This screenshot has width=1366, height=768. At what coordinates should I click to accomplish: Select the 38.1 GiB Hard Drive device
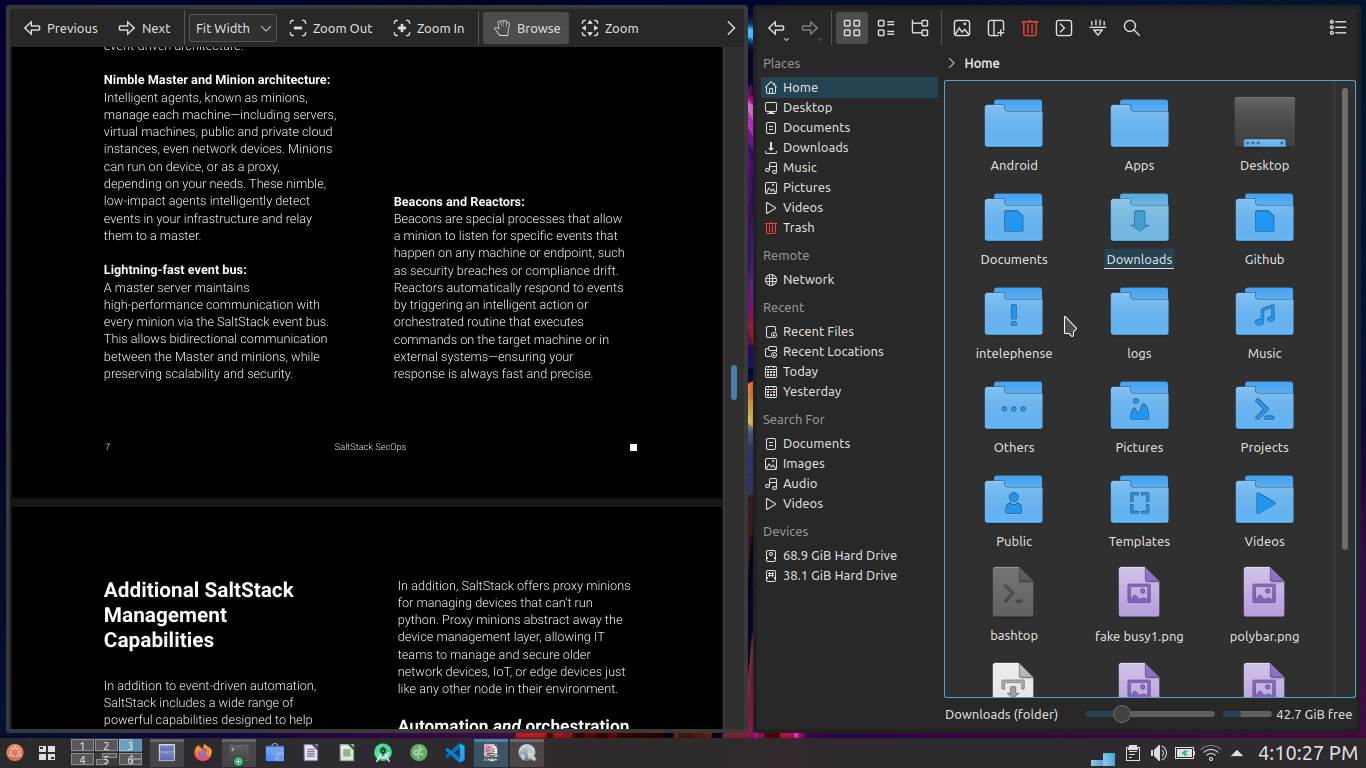tap(849, 575)
